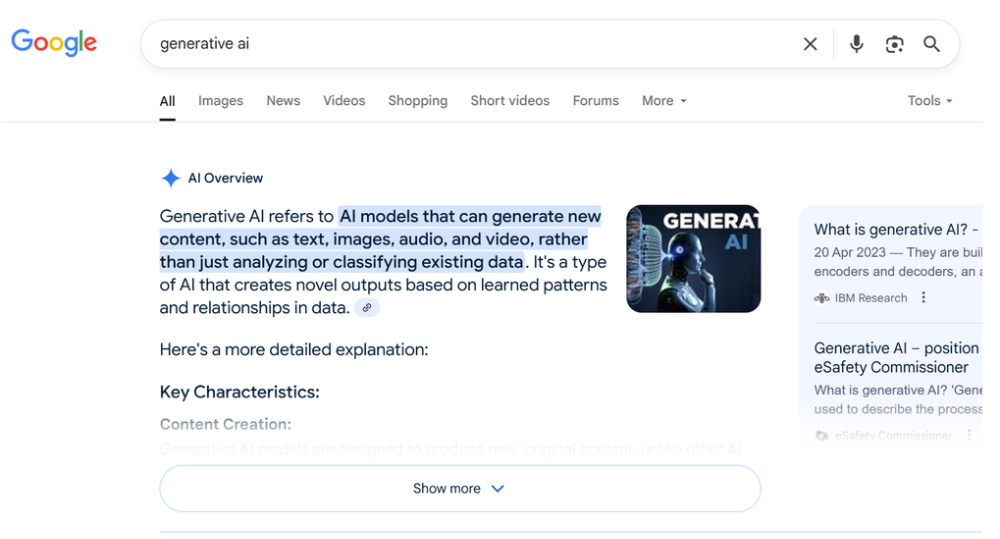
Task: Select the Shopping tab
Action: 418,101
